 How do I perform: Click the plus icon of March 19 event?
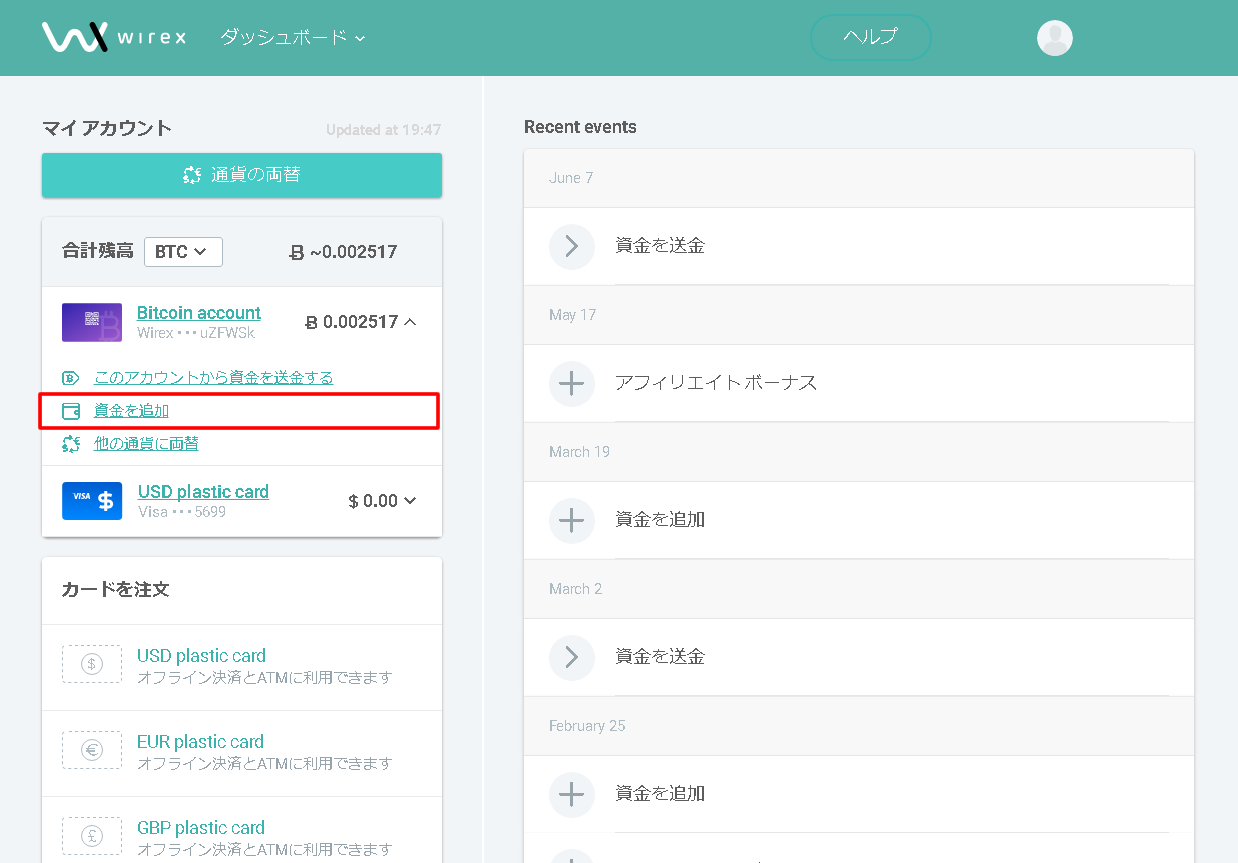point(572,520)
